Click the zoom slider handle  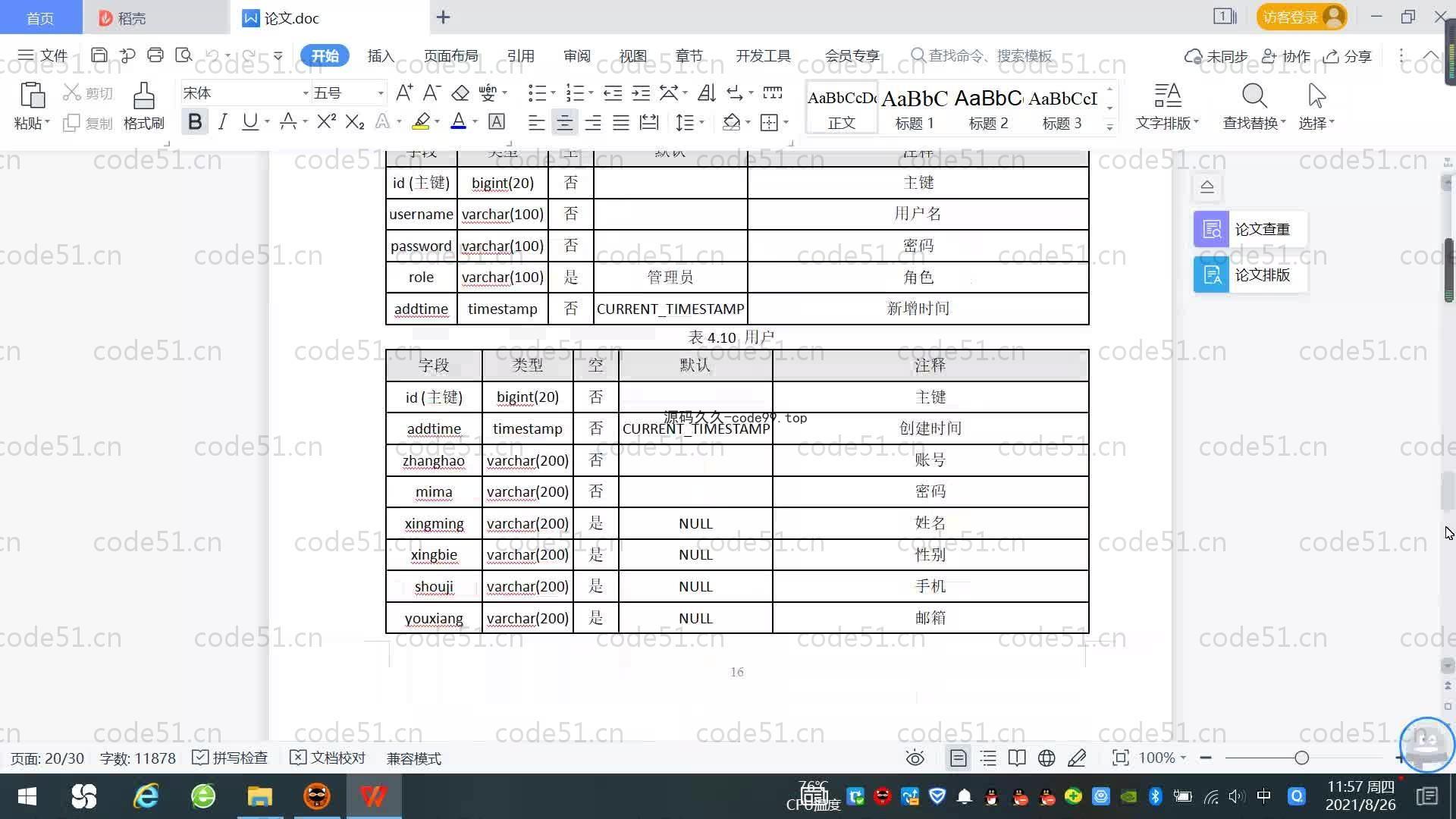point(1301,758)
